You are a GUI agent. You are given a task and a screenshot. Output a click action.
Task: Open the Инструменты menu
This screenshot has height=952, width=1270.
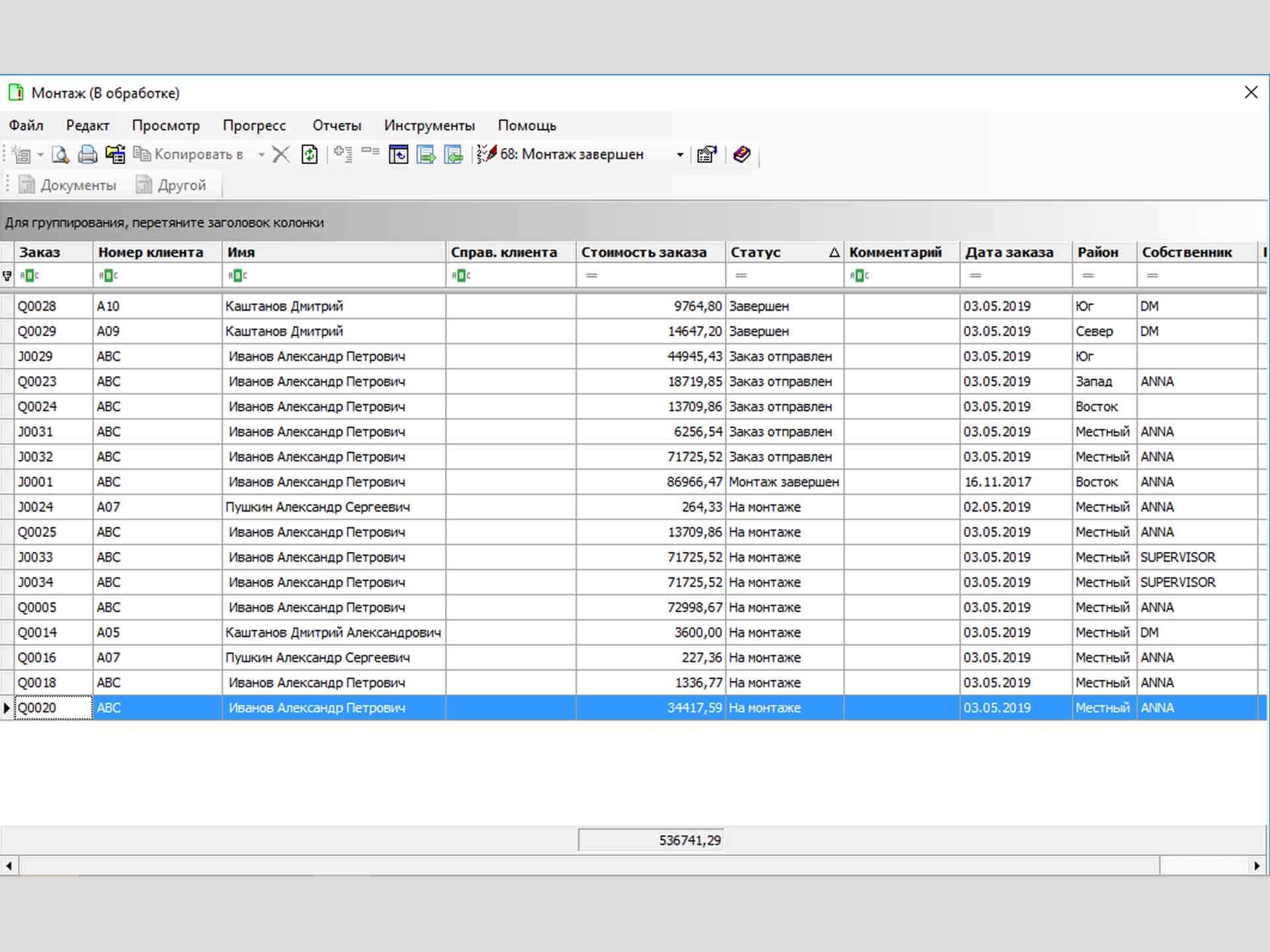coord(429,126)
